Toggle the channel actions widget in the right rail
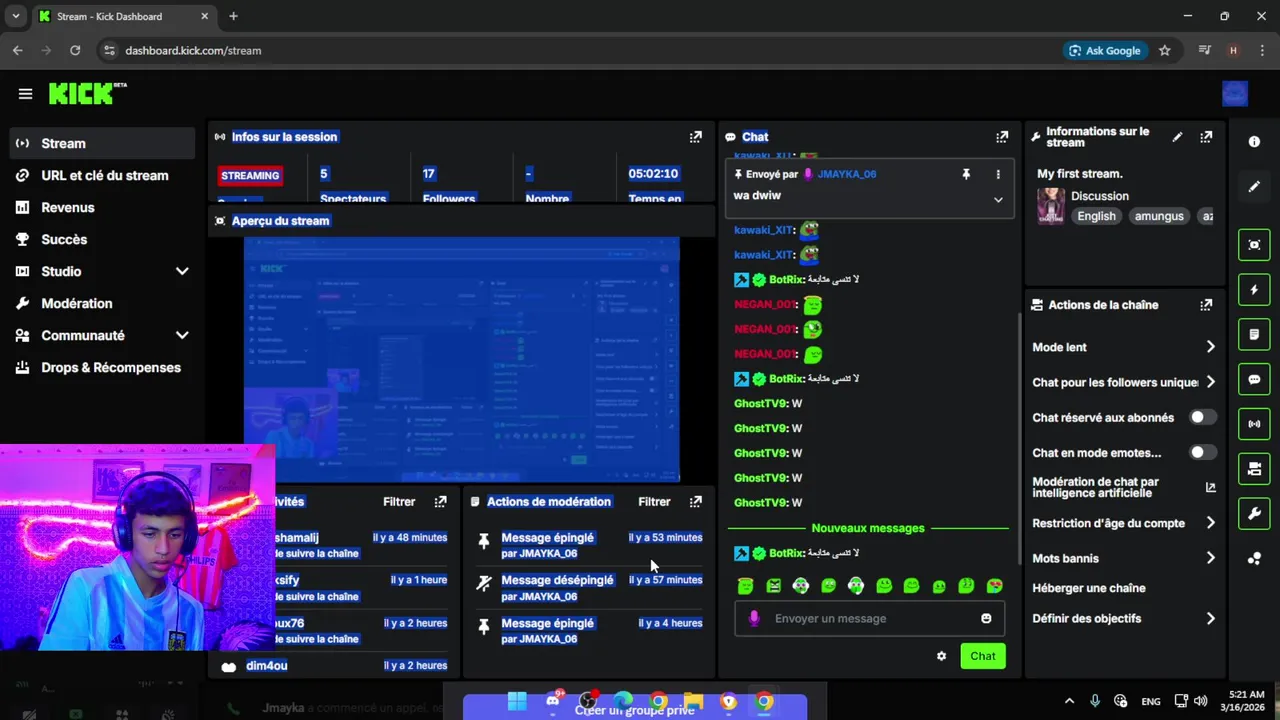Viewport: 1280px width, 720px height. pos(1254,469)
